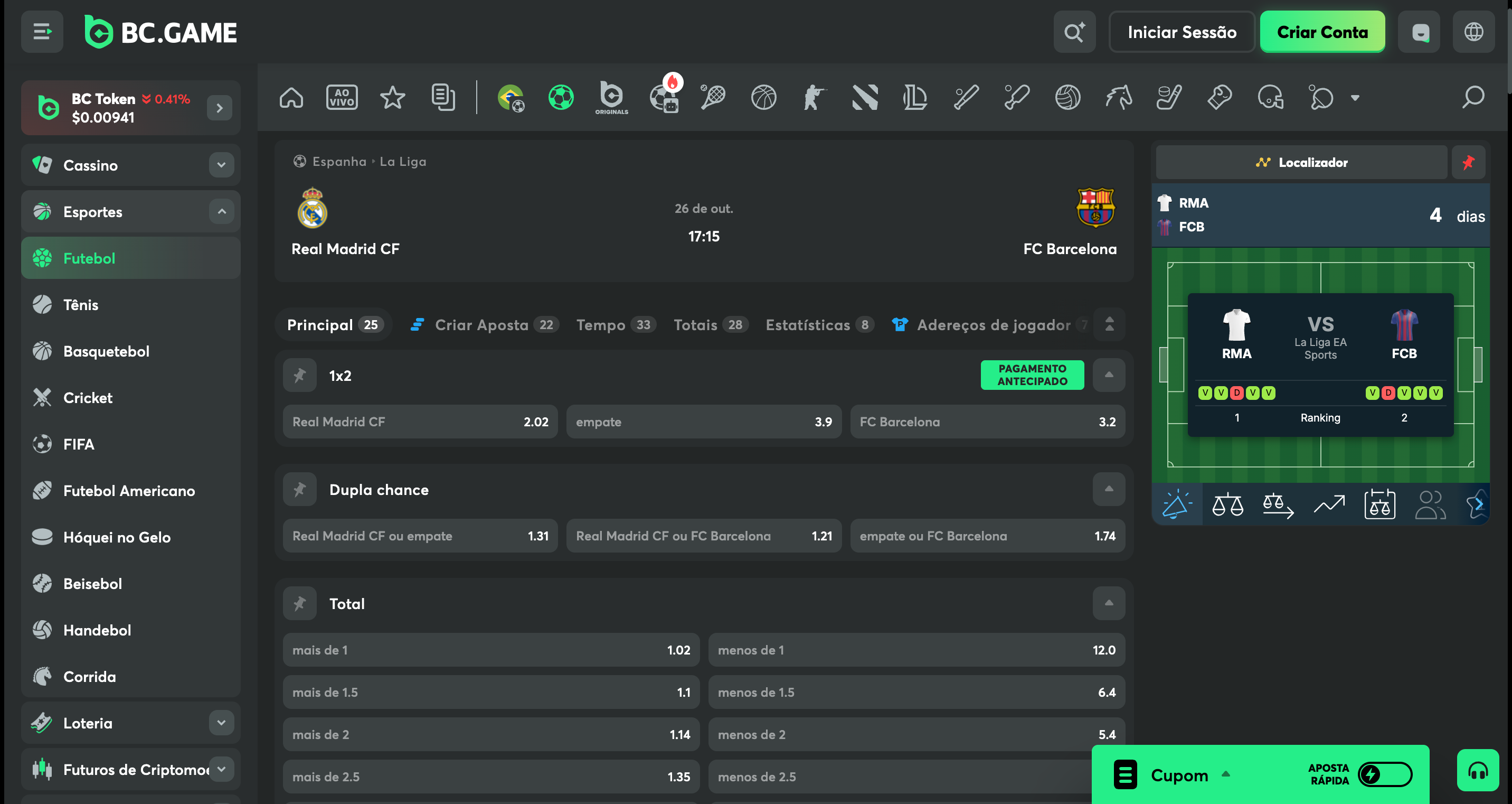Switch to the Estatísticas tab
1512x804 pixels.
[x=819, y=325]
